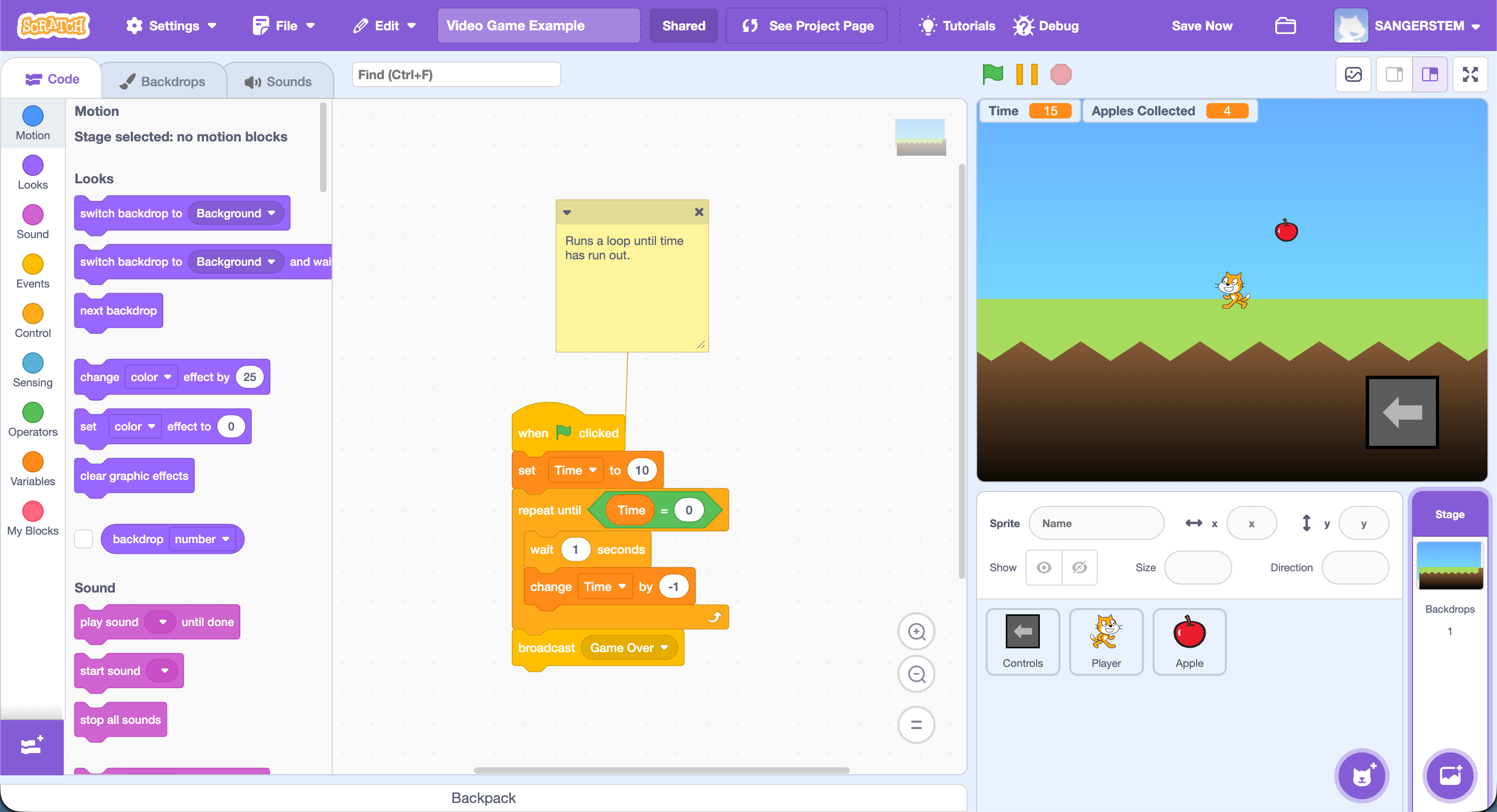Image resolution: width=1497 pixels, height=812 pixels.
Task: Click the picture icon above the stage
Action: point(1353,74)
